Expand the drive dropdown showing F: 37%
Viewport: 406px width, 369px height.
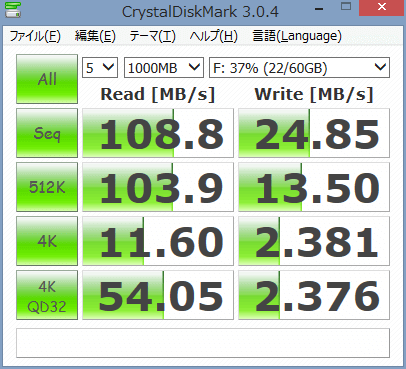pos(299,68)
